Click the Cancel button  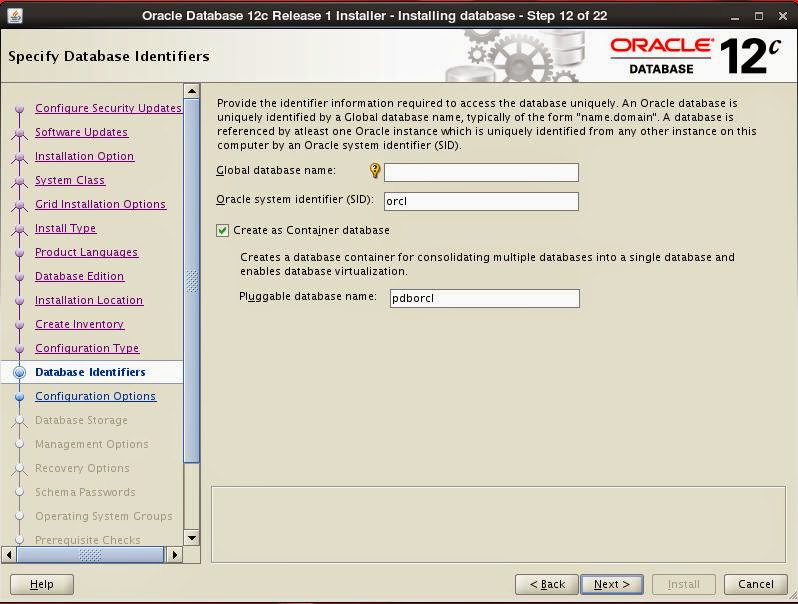click(x=756, y=584)
